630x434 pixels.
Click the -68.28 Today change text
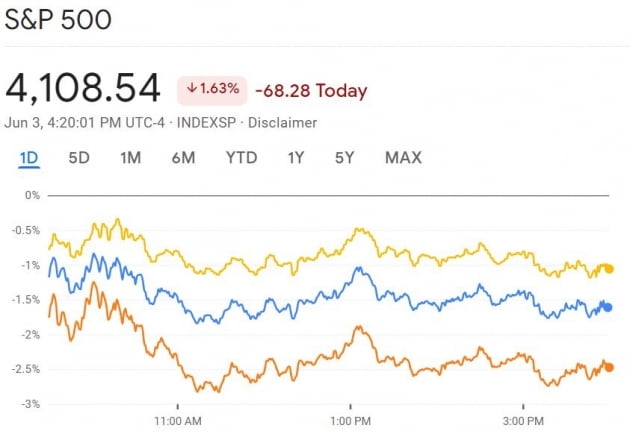click(311, 91)
